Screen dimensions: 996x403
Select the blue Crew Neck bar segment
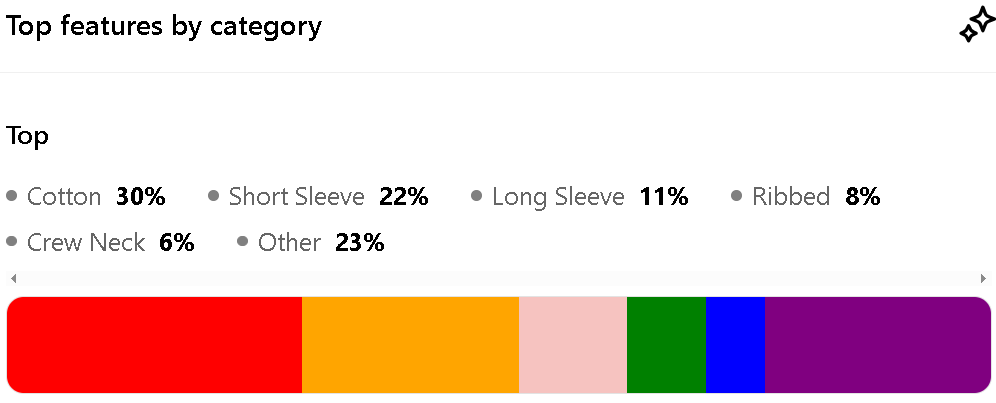tap(735, 345)
